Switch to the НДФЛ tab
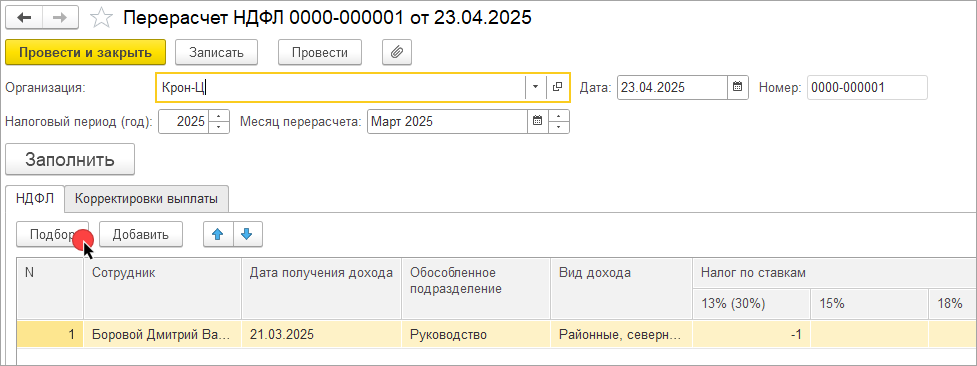 point(35,199)
